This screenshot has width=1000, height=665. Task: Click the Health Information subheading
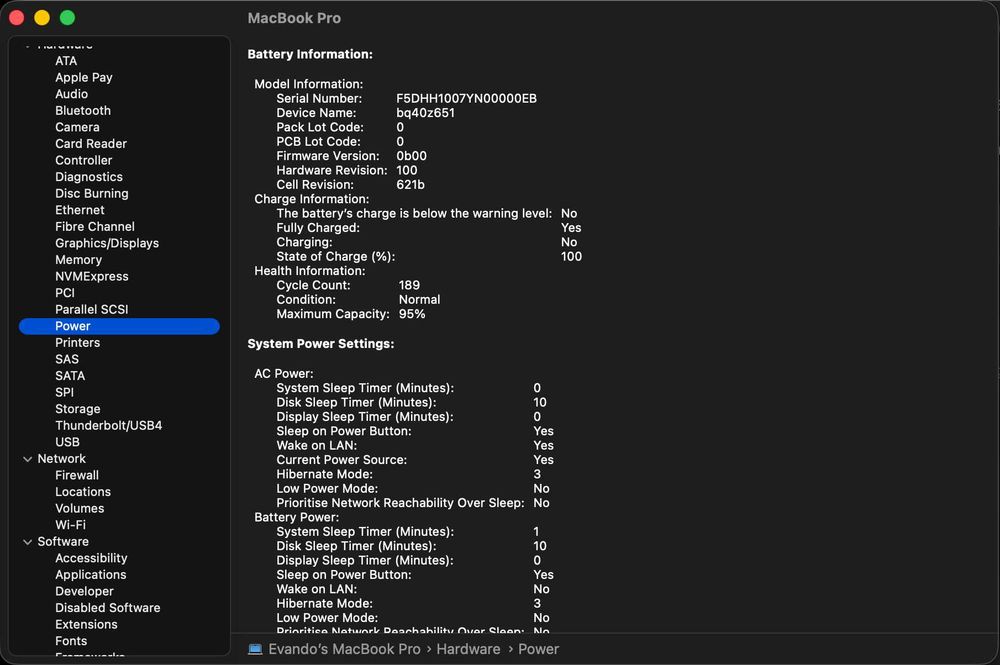click(310, 271)
